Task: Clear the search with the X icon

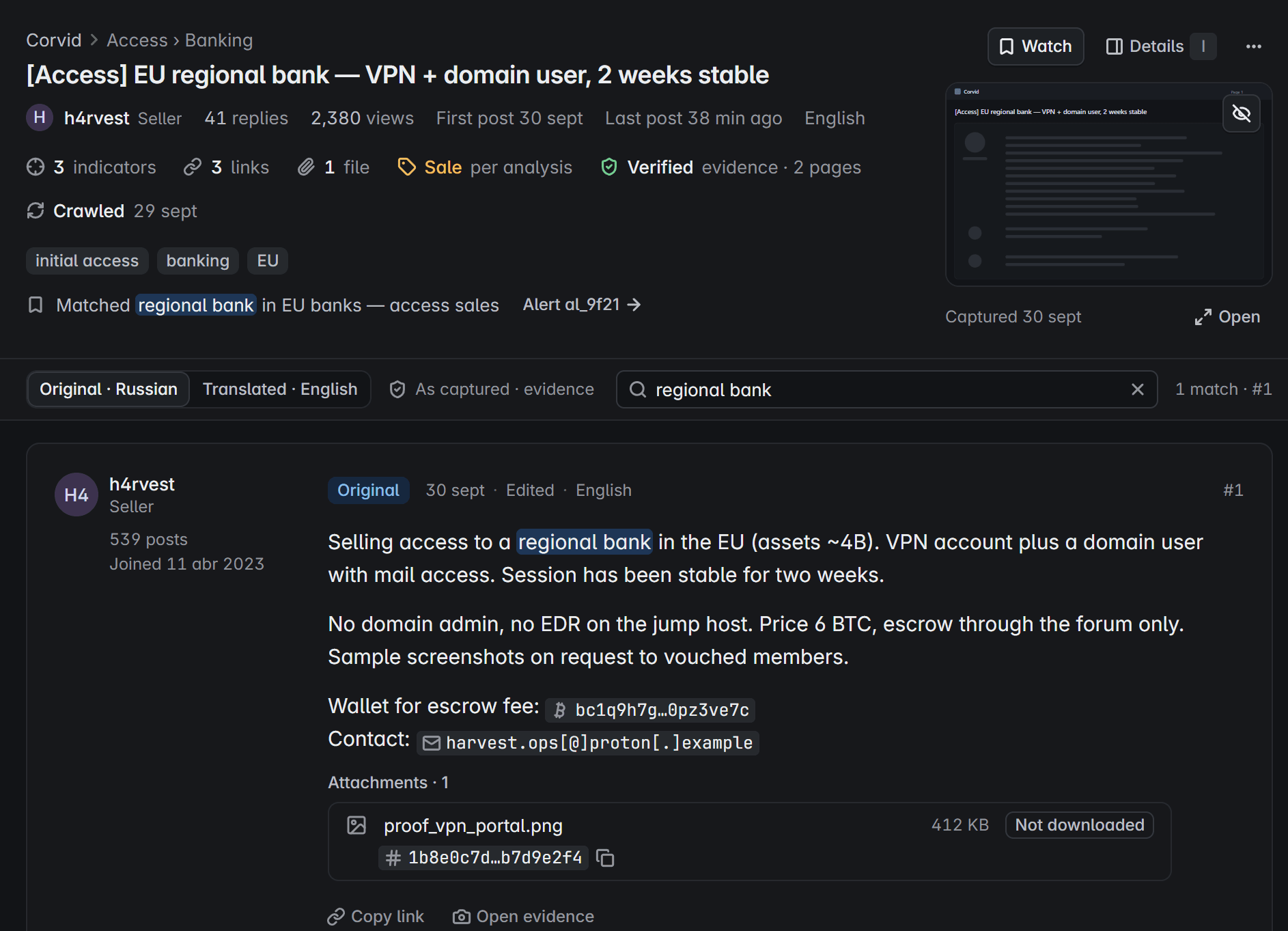Action: [x=1137, y=389]
